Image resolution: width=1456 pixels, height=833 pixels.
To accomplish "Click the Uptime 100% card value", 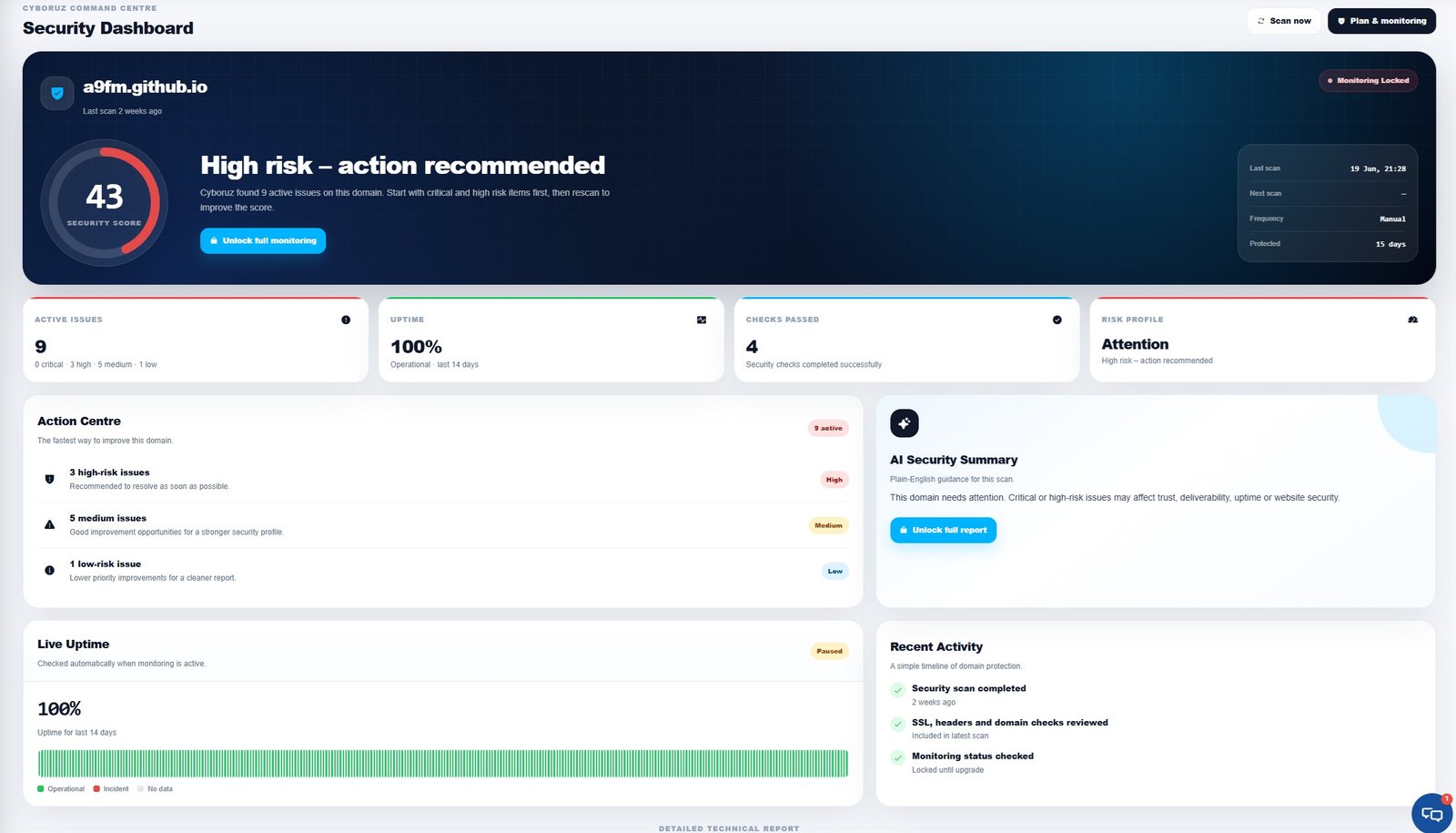I will click(416, 347).
